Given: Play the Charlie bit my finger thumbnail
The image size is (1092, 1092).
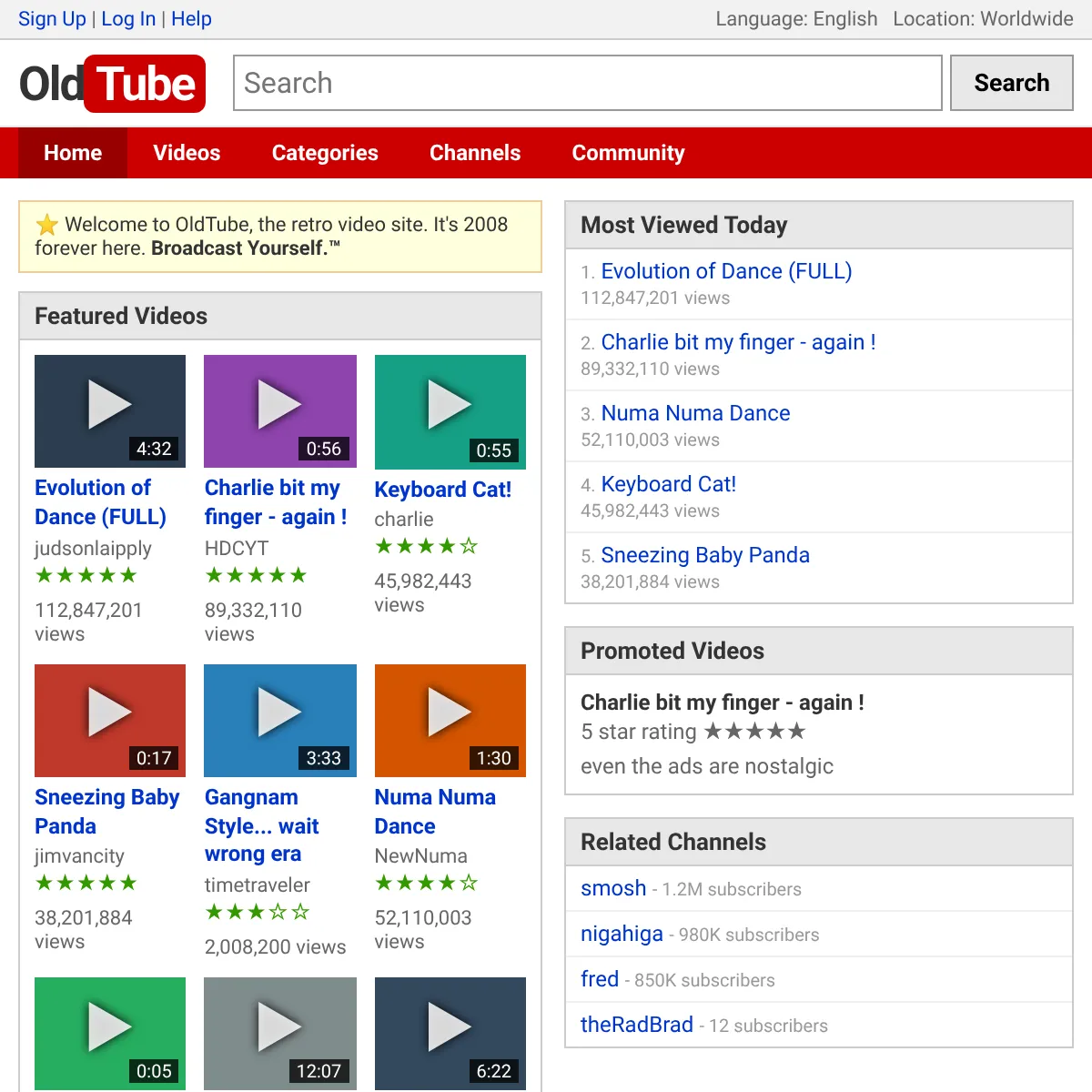Looking at the screenshot, I should (280, 411).
